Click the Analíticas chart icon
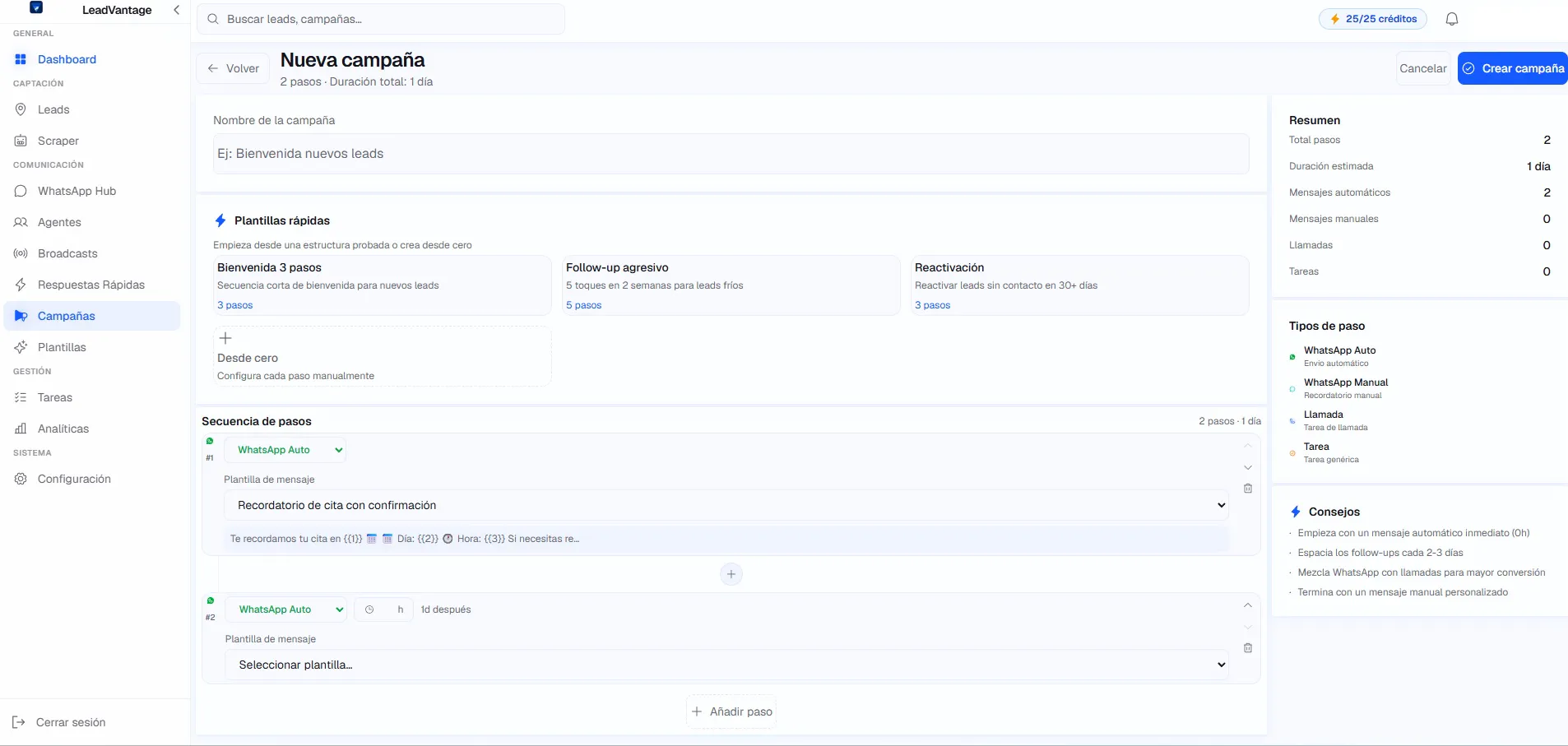 point(21,429)
